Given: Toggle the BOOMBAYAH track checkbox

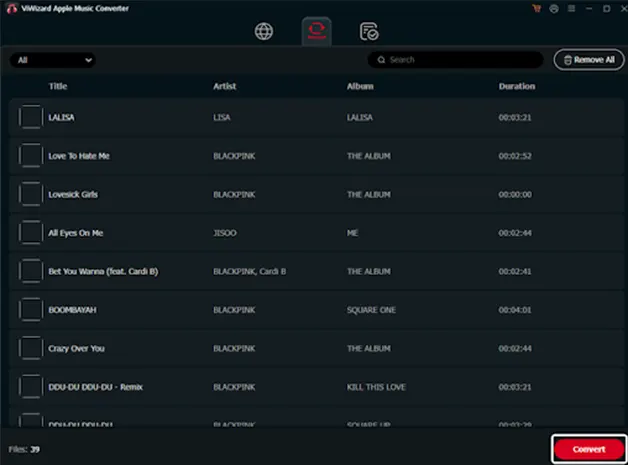Looking at the screenshot, I should 30,310.
